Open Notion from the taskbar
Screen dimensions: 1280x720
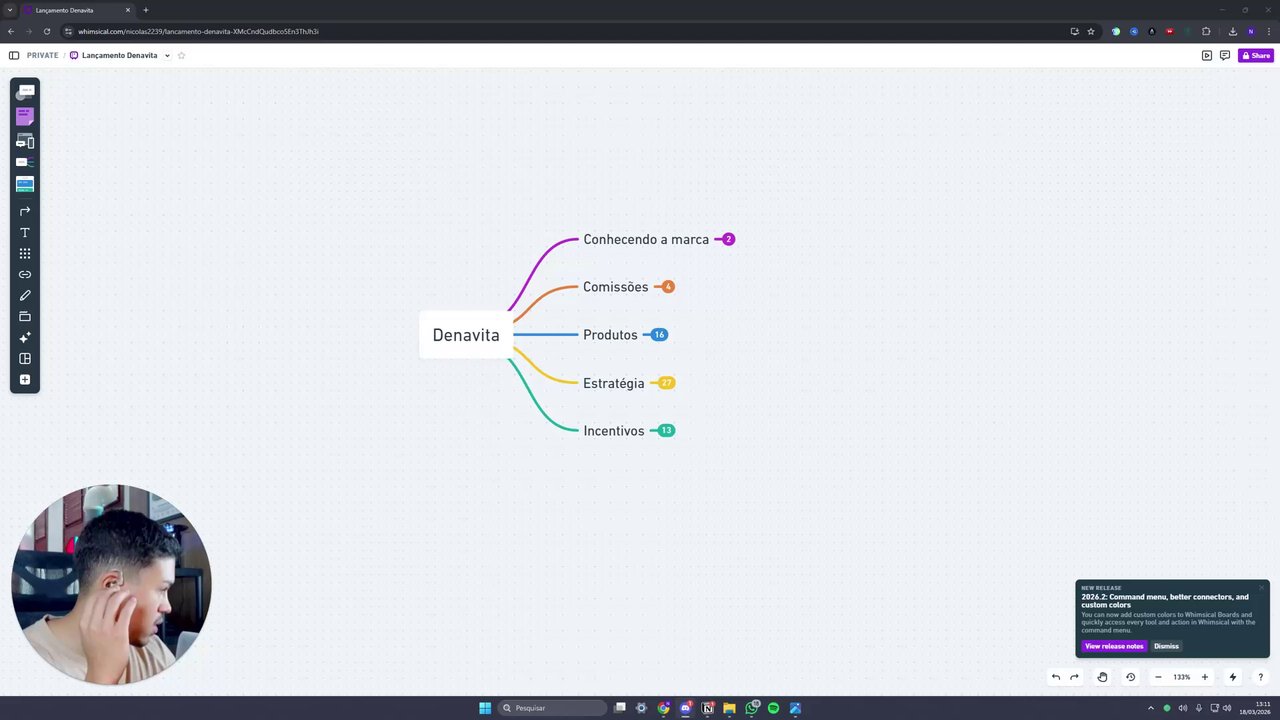(x=708, y=708)
